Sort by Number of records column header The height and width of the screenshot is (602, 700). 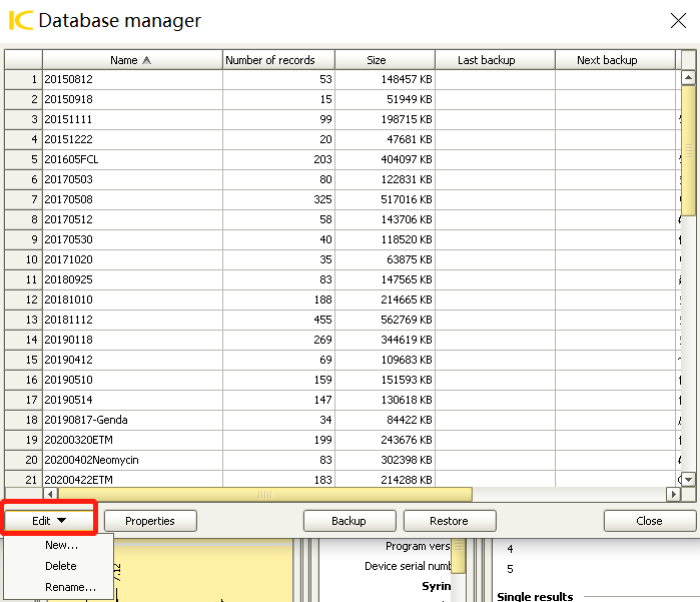[279, 60]
